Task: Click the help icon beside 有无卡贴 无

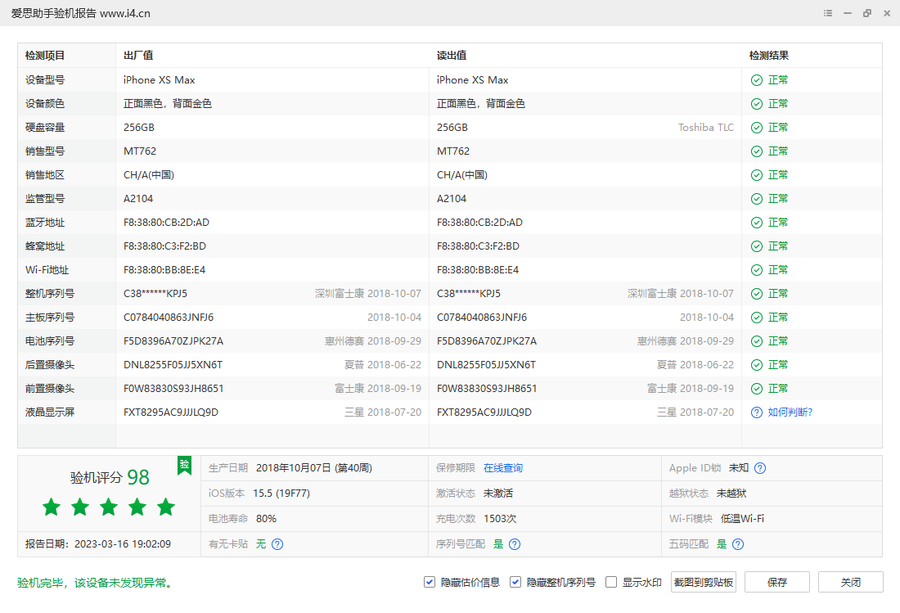Action: tap(277, 544)
